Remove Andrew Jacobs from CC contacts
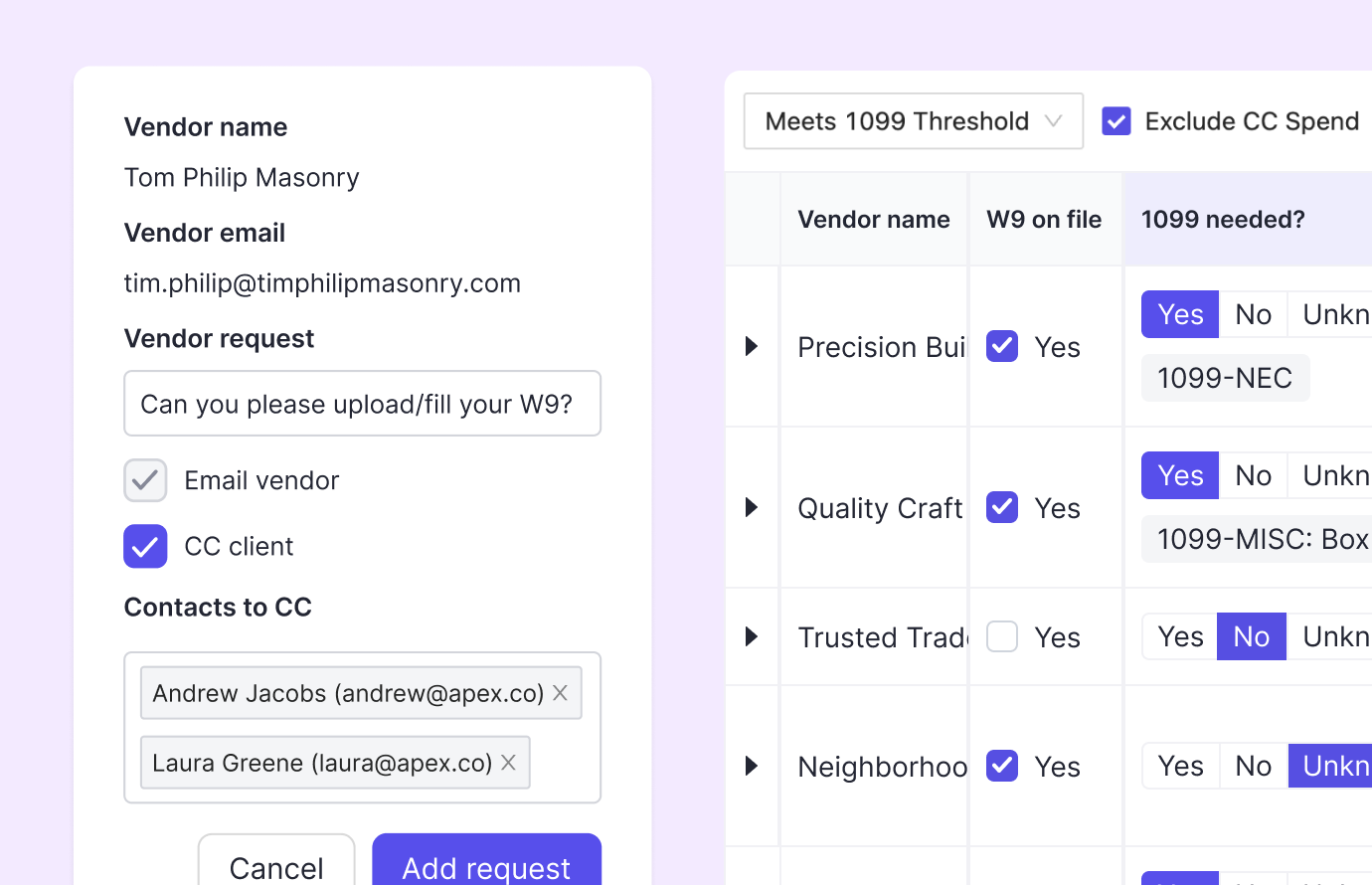 [x=561, y=693]
